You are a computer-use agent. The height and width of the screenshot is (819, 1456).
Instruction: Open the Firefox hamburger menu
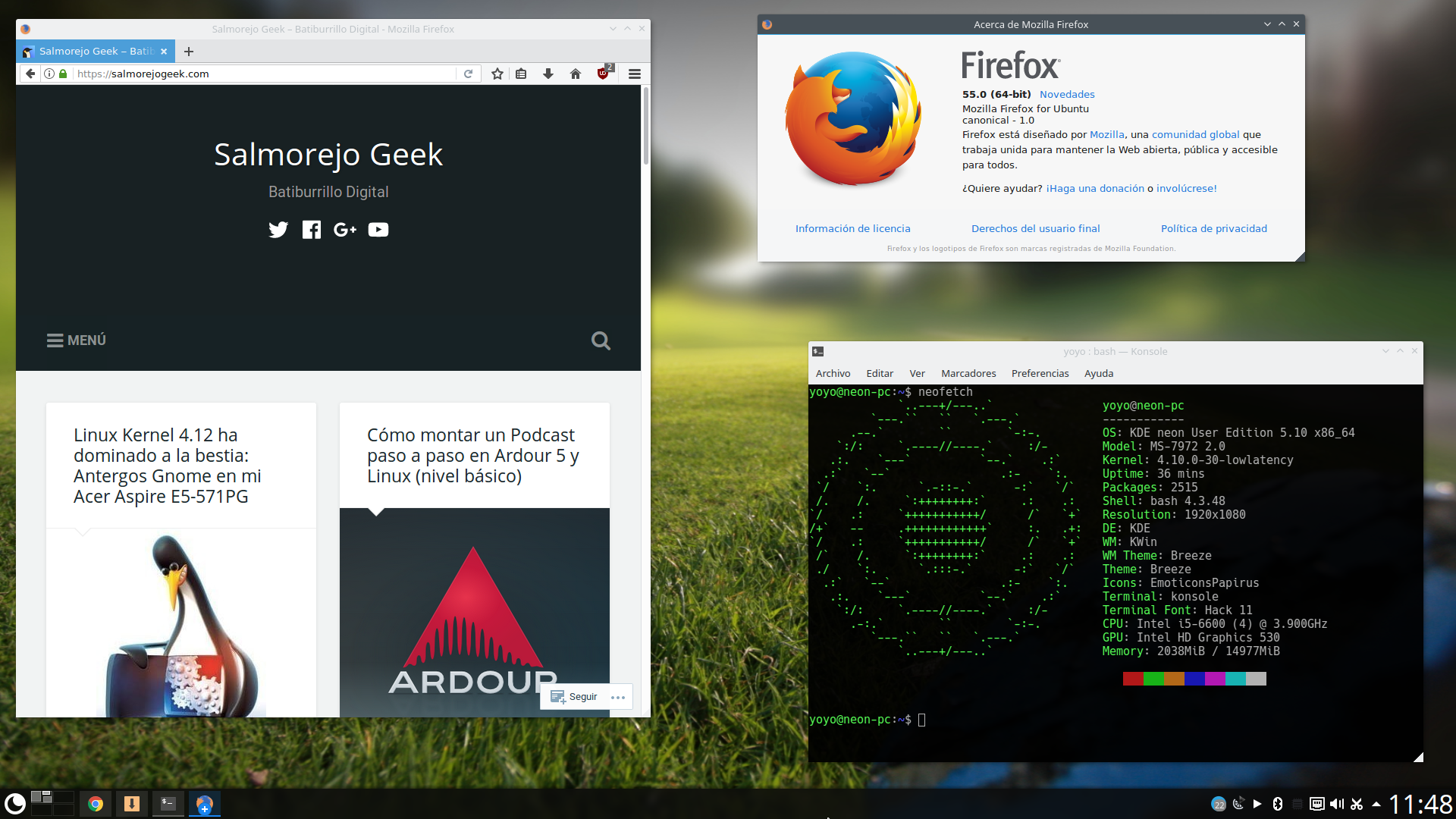point(635,74)
